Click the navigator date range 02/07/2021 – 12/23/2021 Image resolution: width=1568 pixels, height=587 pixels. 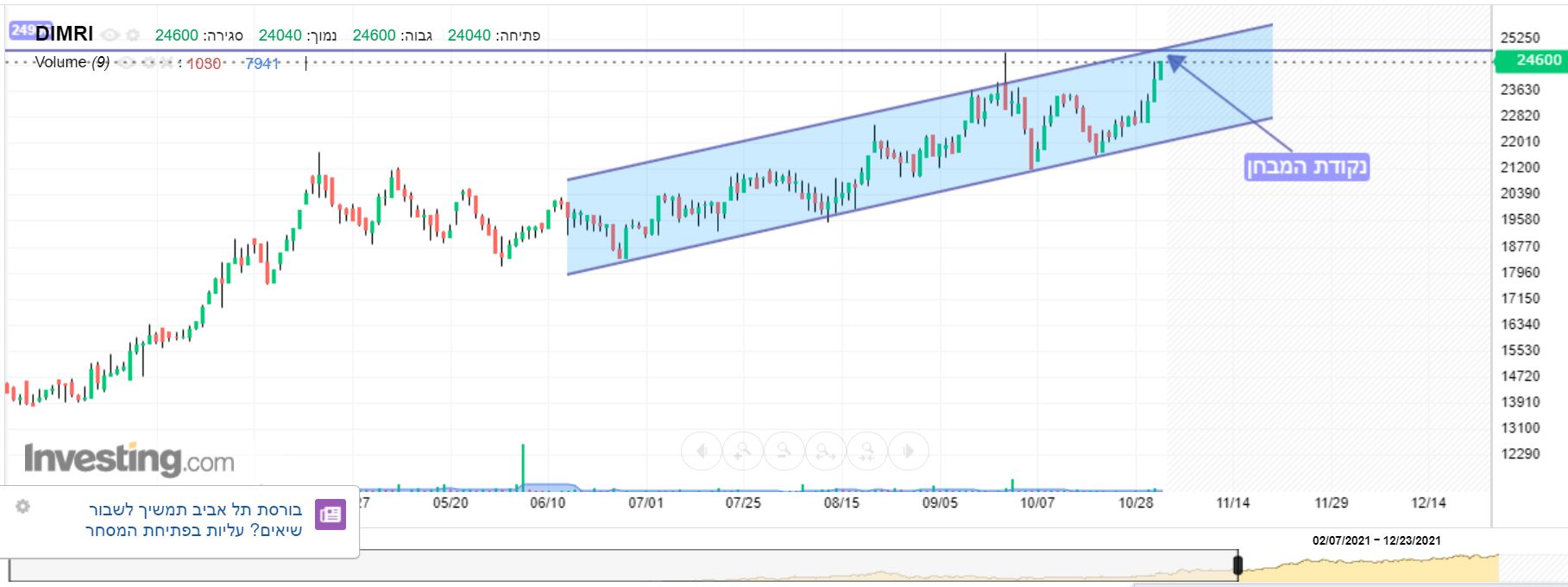pos(1376,540)
